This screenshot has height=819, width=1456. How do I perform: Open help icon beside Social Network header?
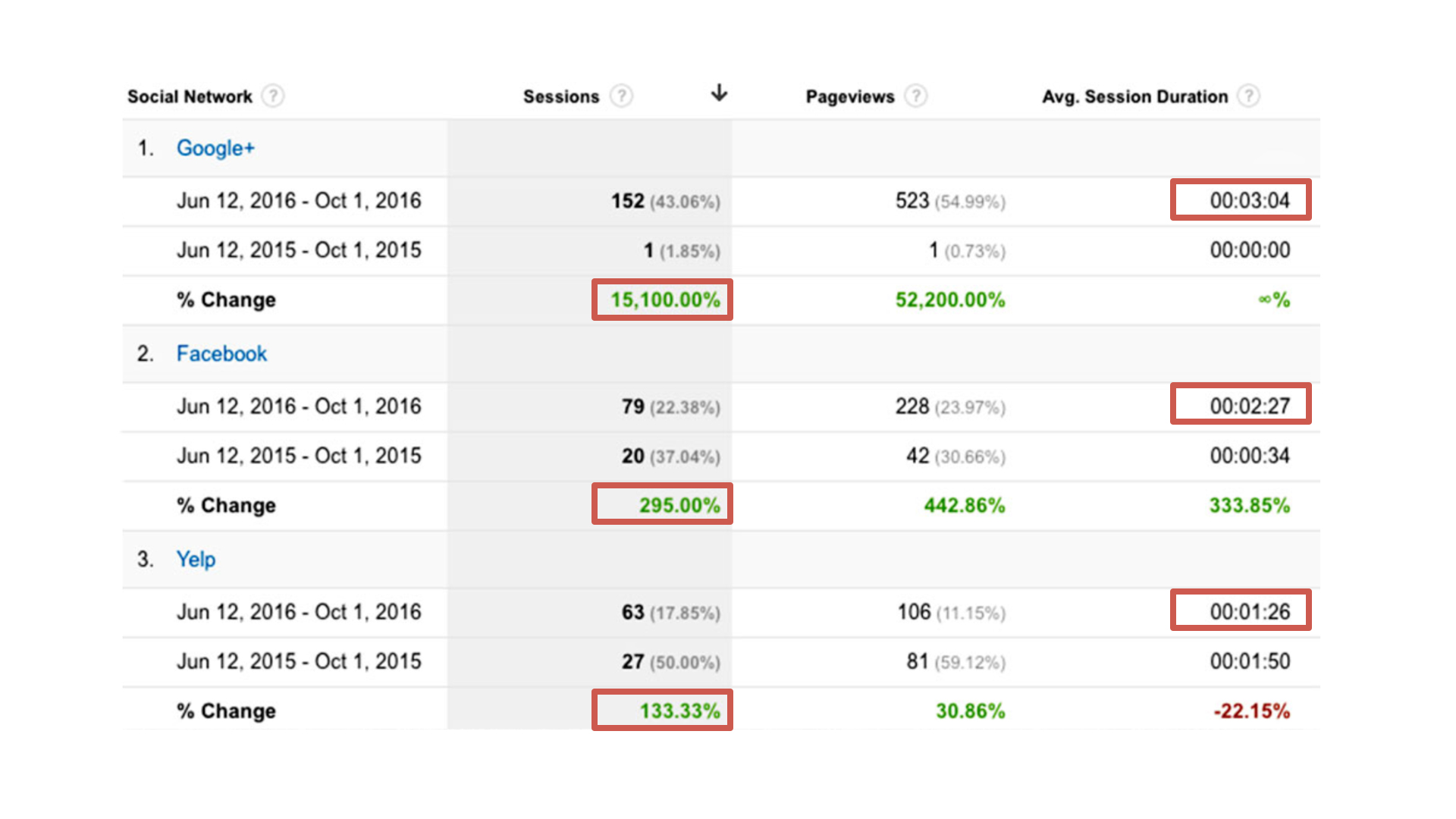(x=273, y=96)
